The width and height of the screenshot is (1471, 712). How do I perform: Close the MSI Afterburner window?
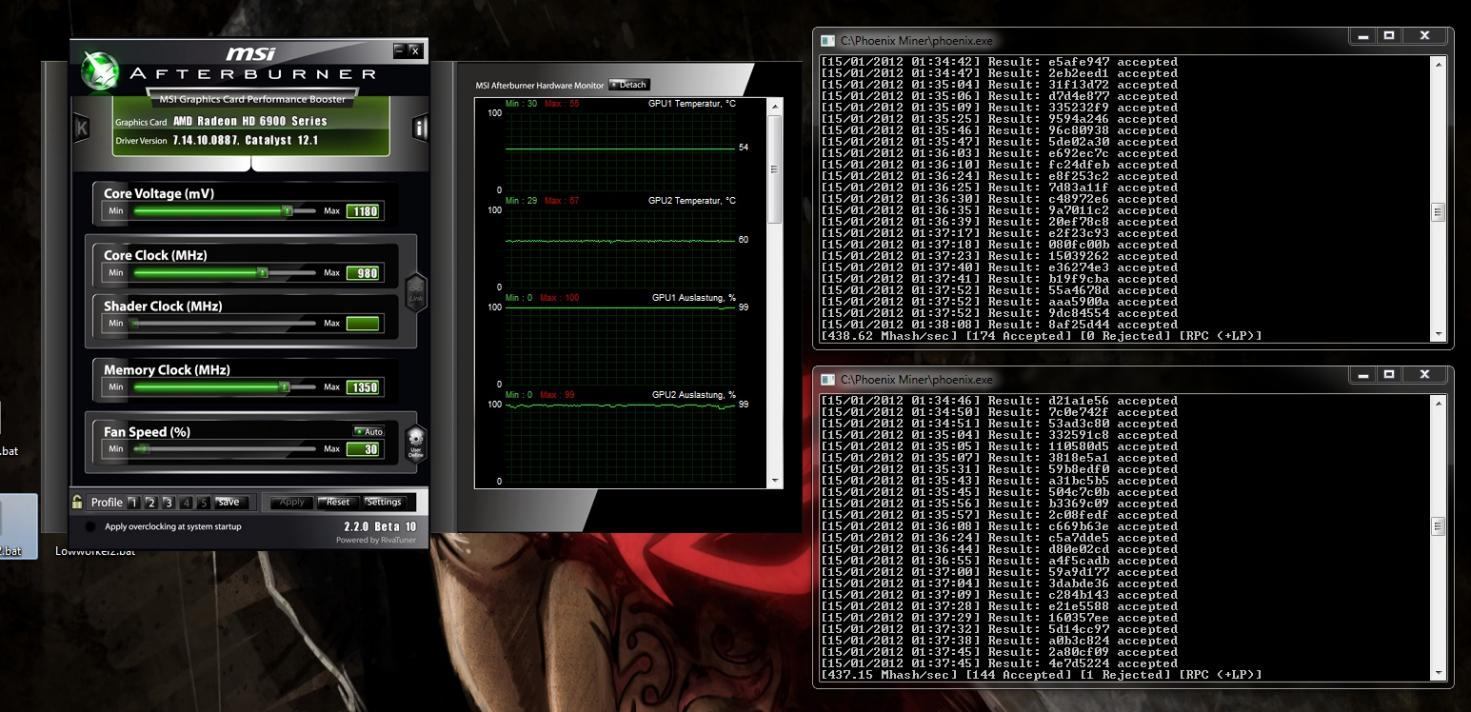tap(415, 50)
